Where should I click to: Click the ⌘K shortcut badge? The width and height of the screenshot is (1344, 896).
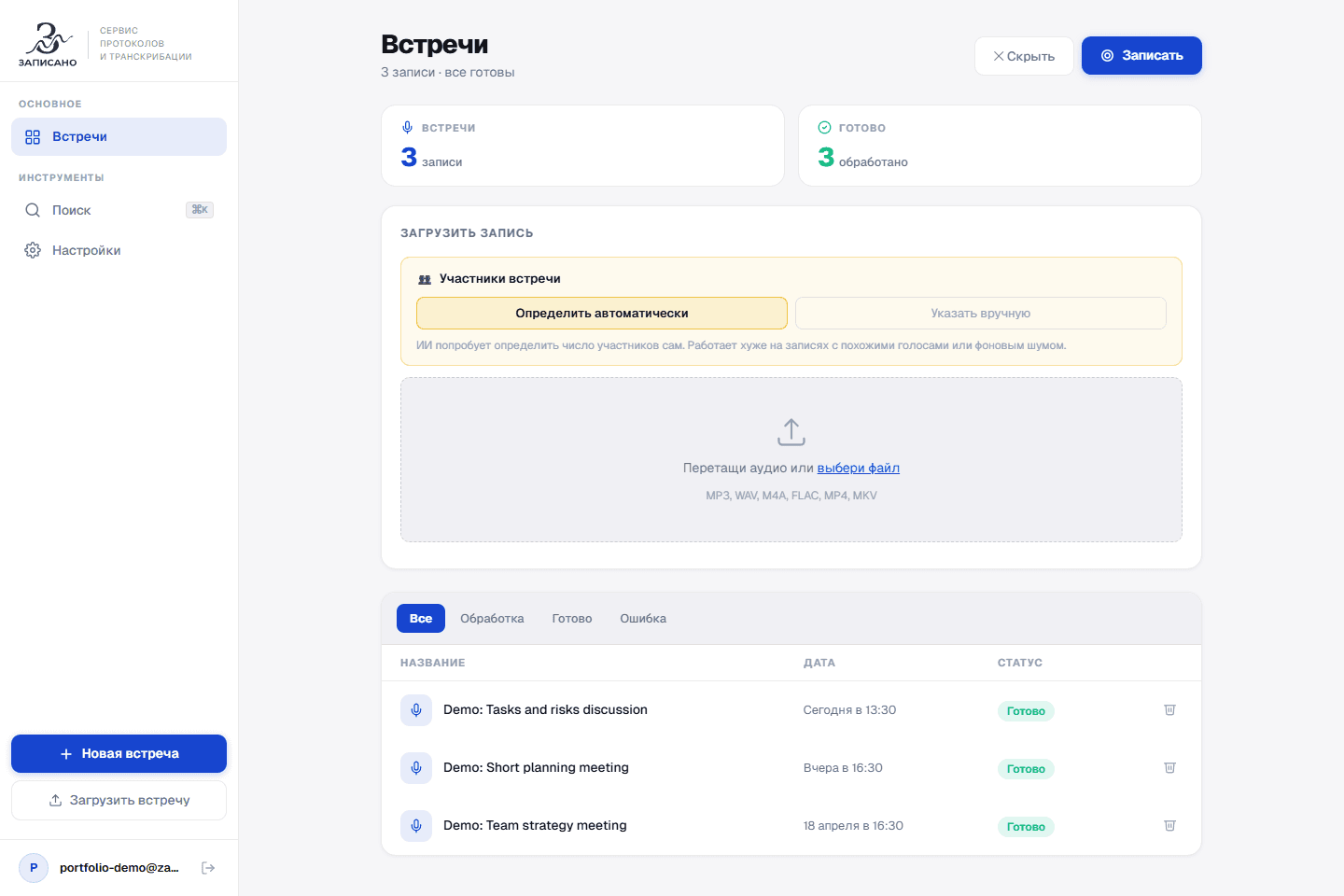[200, 210]
